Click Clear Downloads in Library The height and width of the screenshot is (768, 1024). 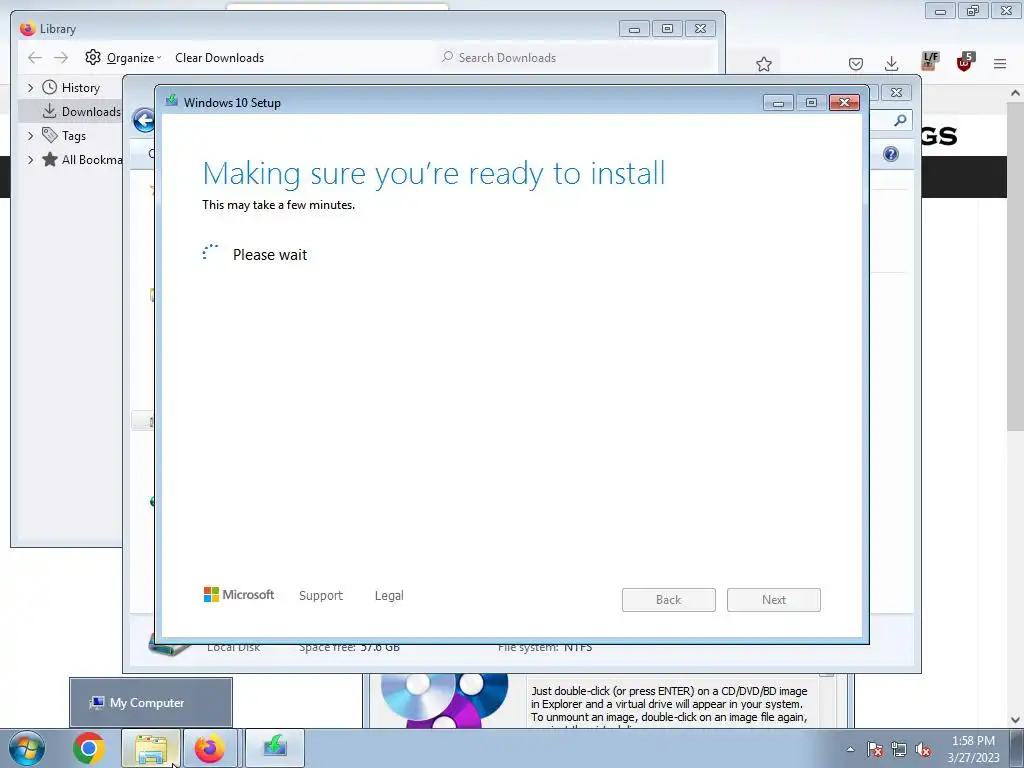[x=219, y=57]
